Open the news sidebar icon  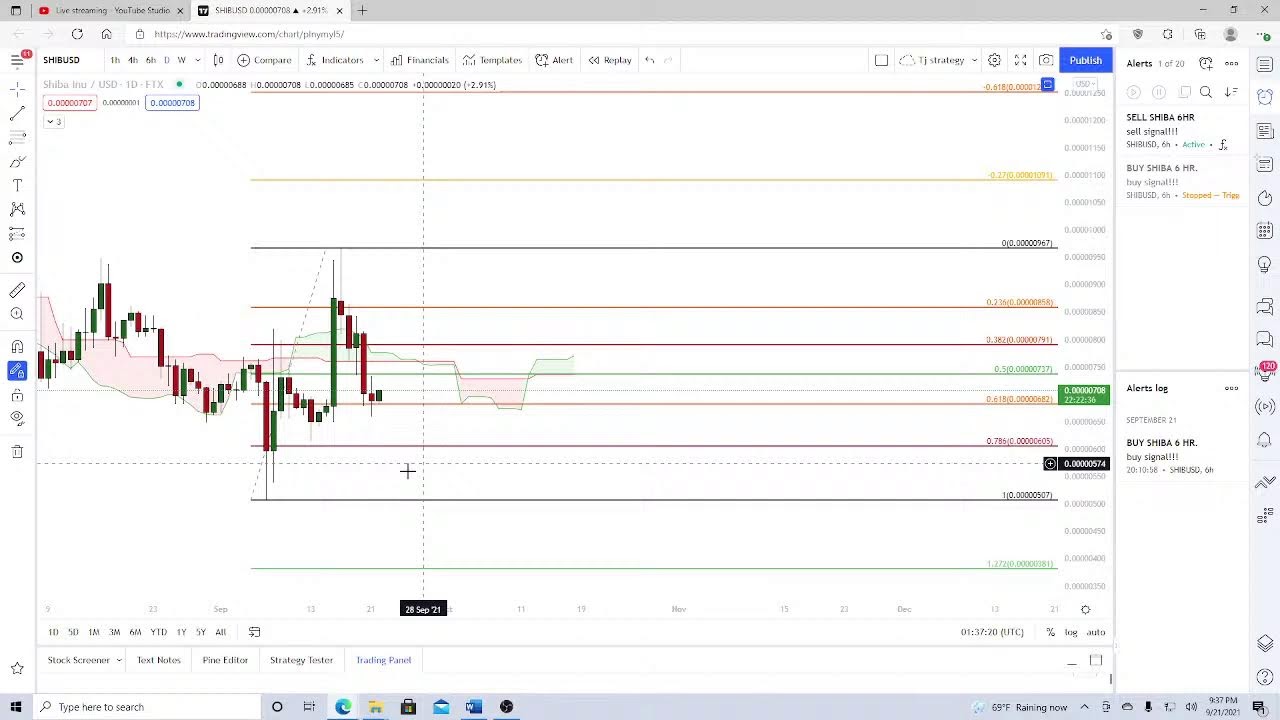pyautogui.click(x=1265, y=131)
